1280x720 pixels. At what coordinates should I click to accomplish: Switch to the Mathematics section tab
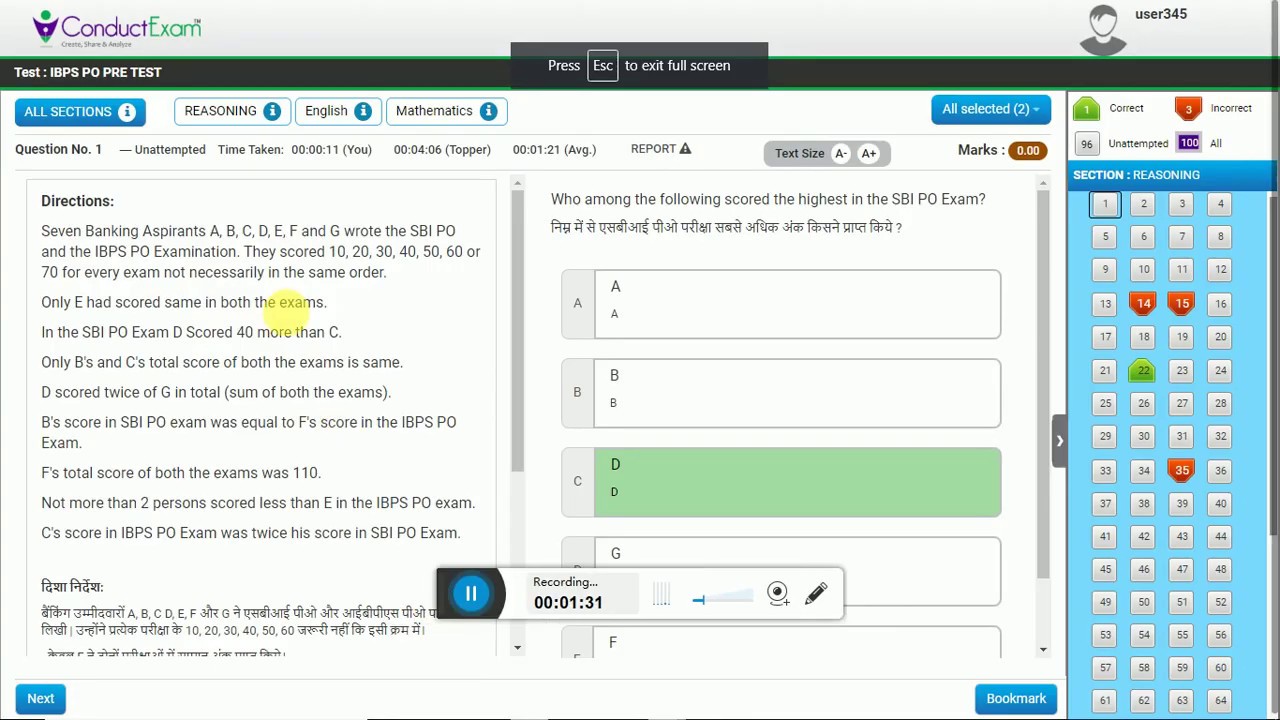pos(446,111)
